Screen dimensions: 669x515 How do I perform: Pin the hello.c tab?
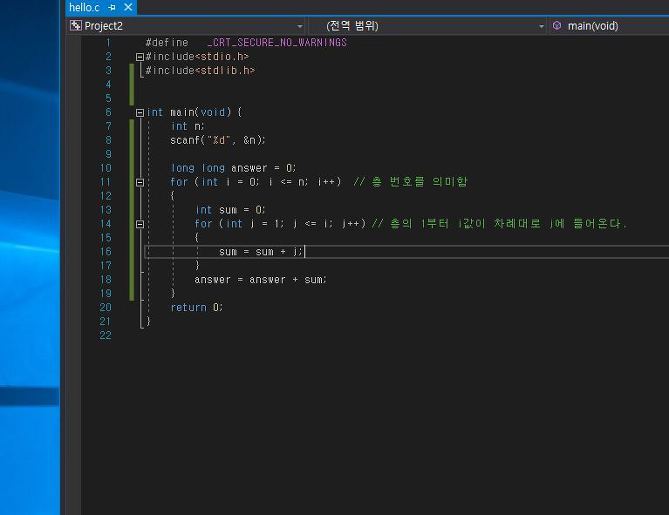point(112,7)
